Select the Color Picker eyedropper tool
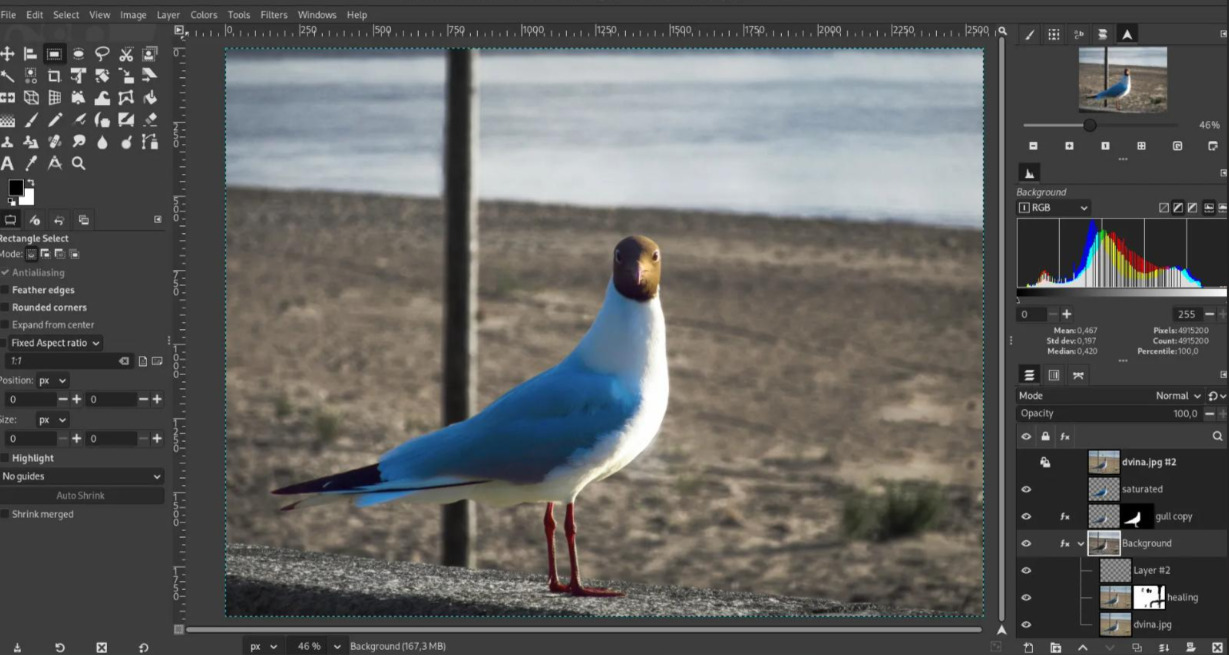This screenshot has width=1229, height=655. pos(31,164)
